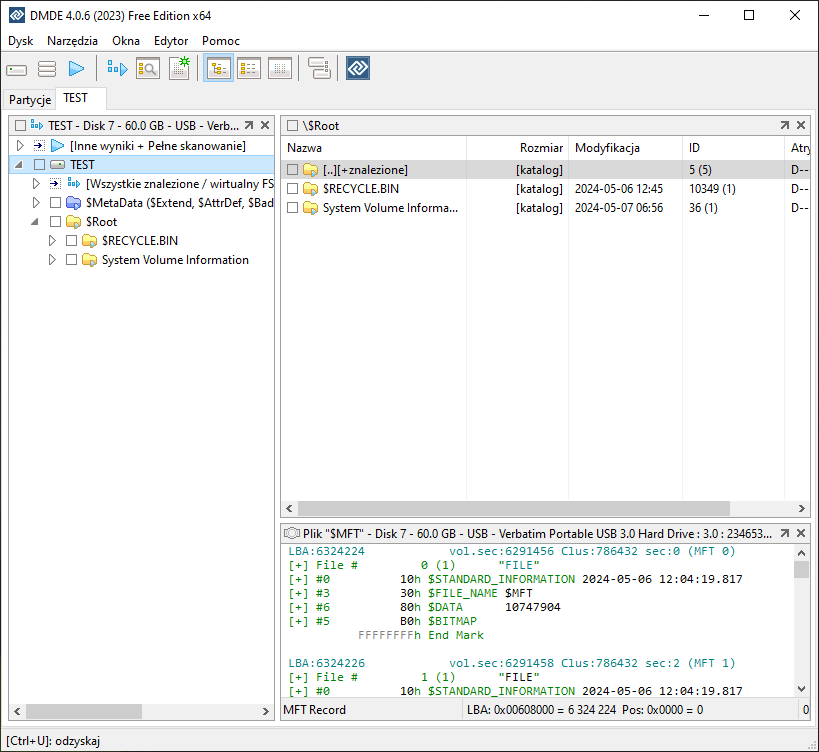819x752 pixels.
Task: Click the System Volume Informa... folder icon in list
Action: (310, 208)
